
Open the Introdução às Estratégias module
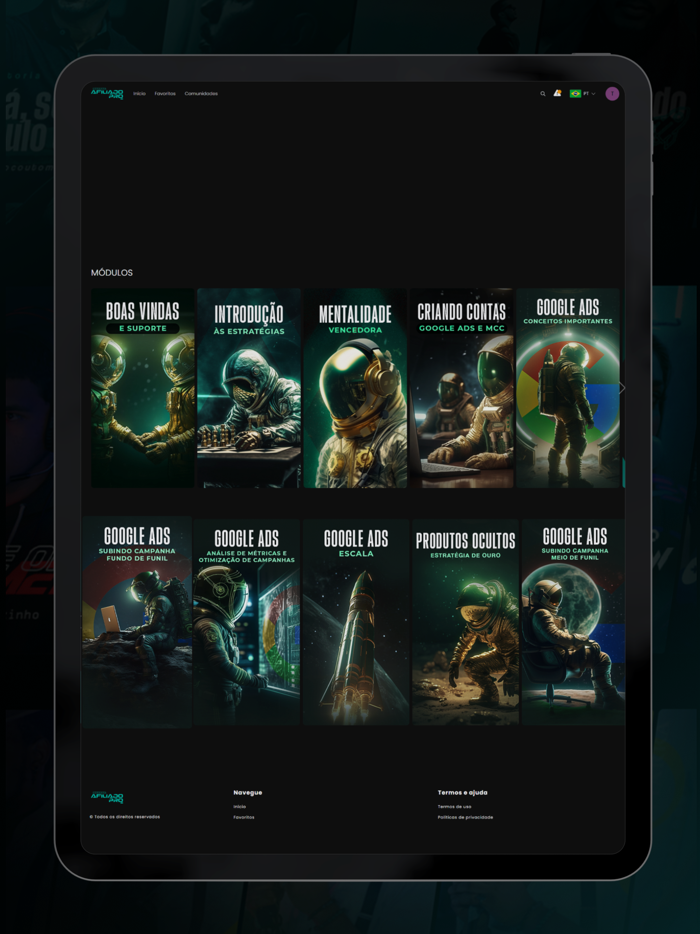coord(249,388)
